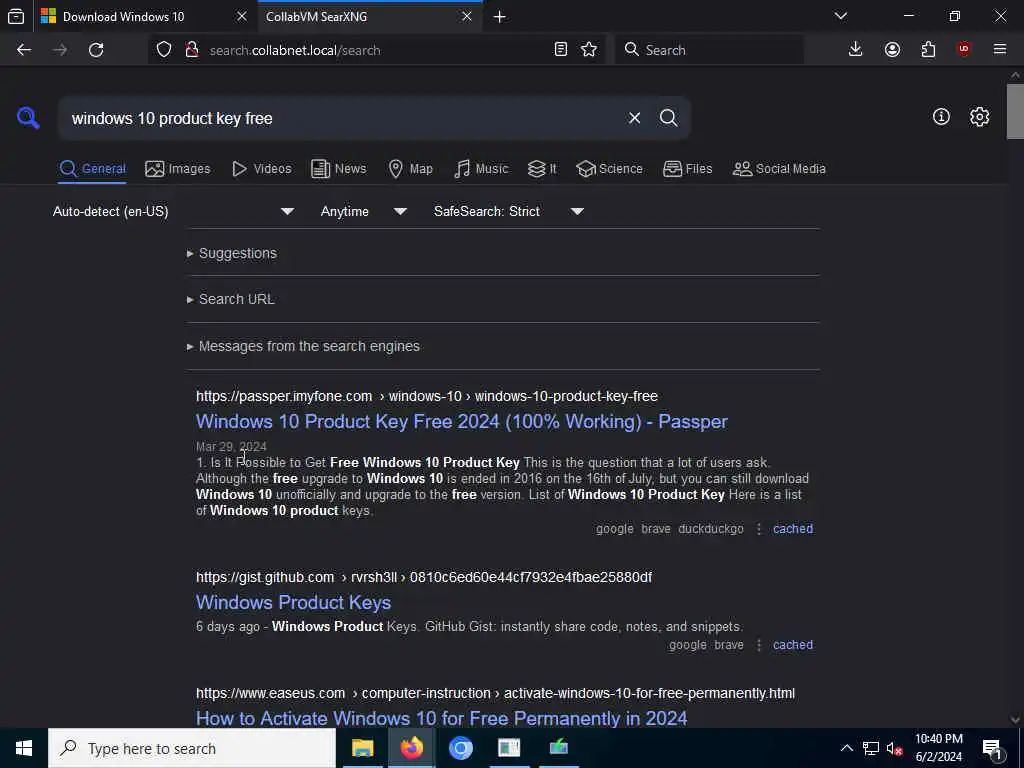Open the tracking protection shield icon
The height and width of the screenshot is (768, 1024).
tap(164, 50)
